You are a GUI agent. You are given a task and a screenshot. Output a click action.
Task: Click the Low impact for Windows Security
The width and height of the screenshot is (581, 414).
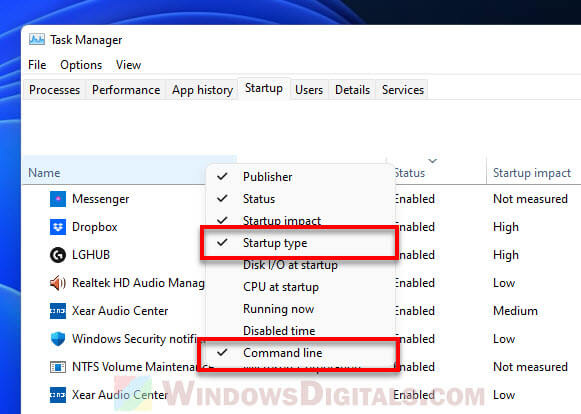pyautogui.click(x=504, y=339)
